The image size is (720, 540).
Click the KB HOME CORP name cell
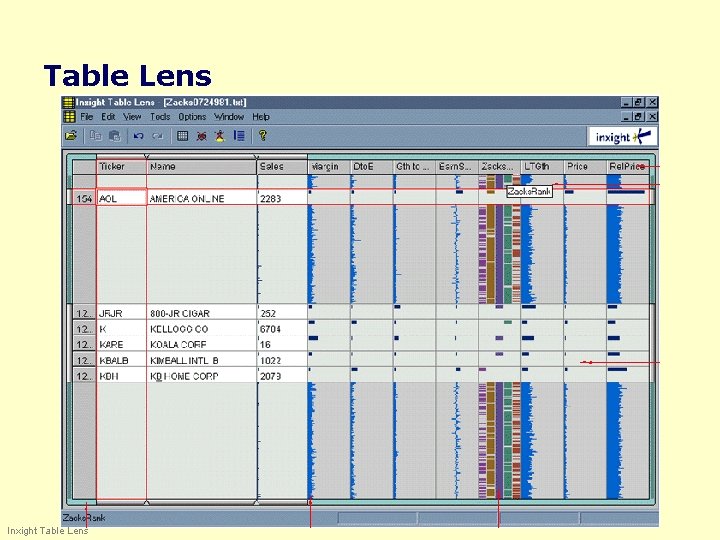tap(202, 376)
